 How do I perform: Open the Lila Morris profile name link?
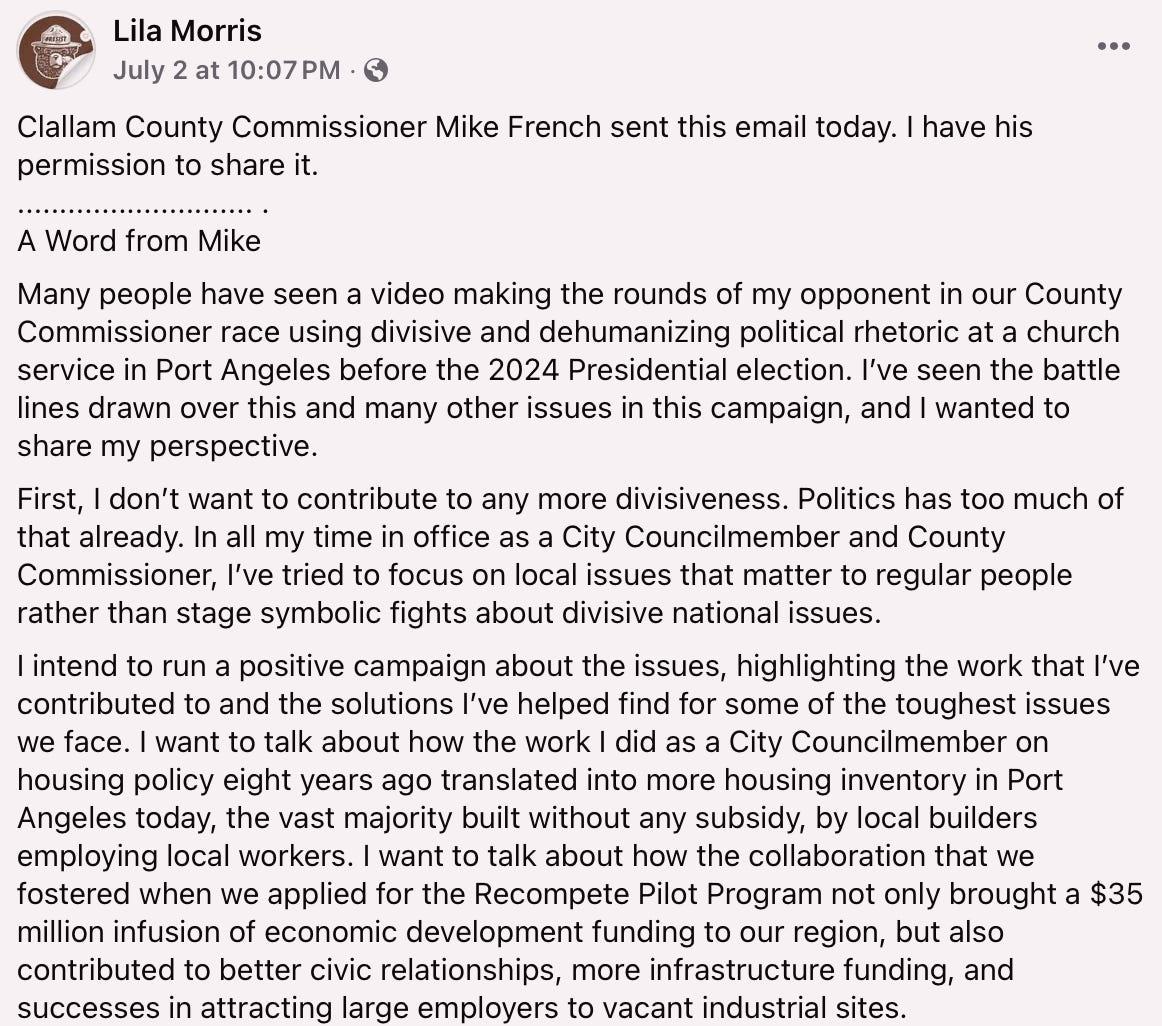click(x=187, y=31)
